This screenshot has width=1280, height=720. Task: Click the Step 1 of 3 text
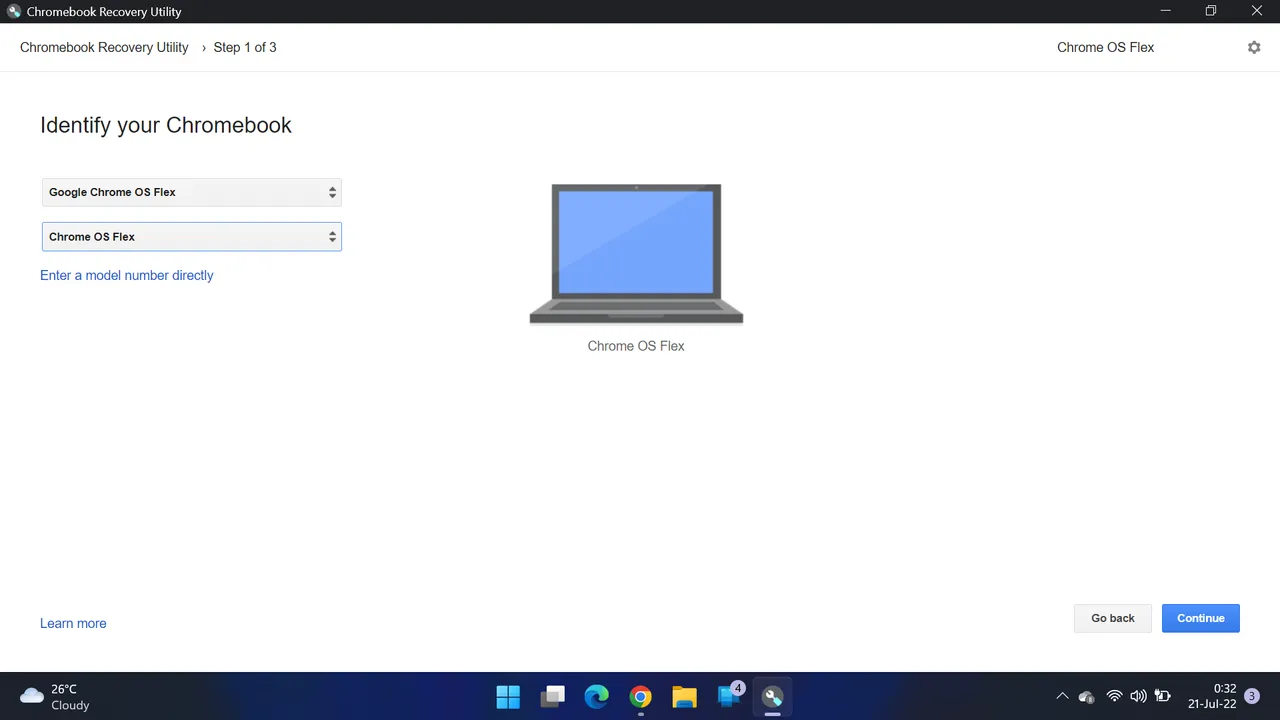pos(245,47)
